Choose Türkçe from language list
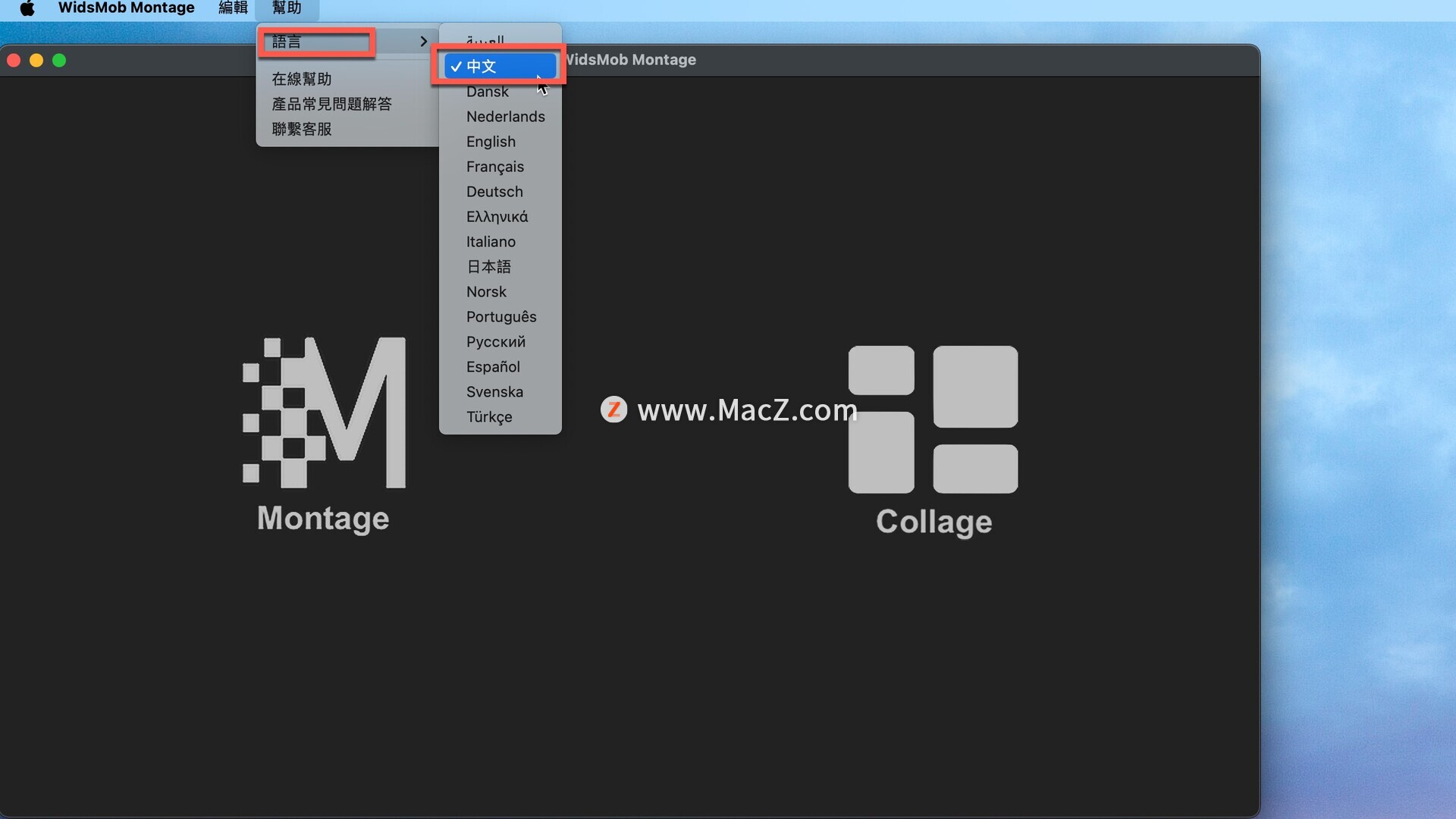This screenshot has width=1456, height=819. pyautogui.click(x=500, y=417)
